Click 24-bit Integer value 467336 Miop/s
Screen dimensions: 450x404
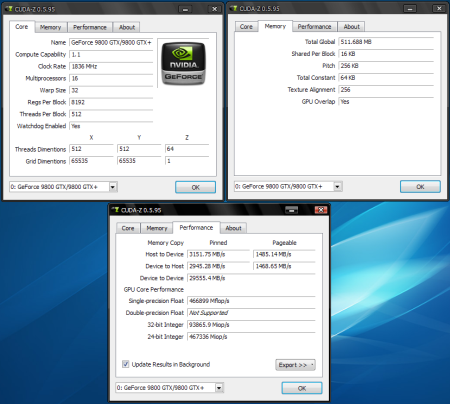(251, 337)
